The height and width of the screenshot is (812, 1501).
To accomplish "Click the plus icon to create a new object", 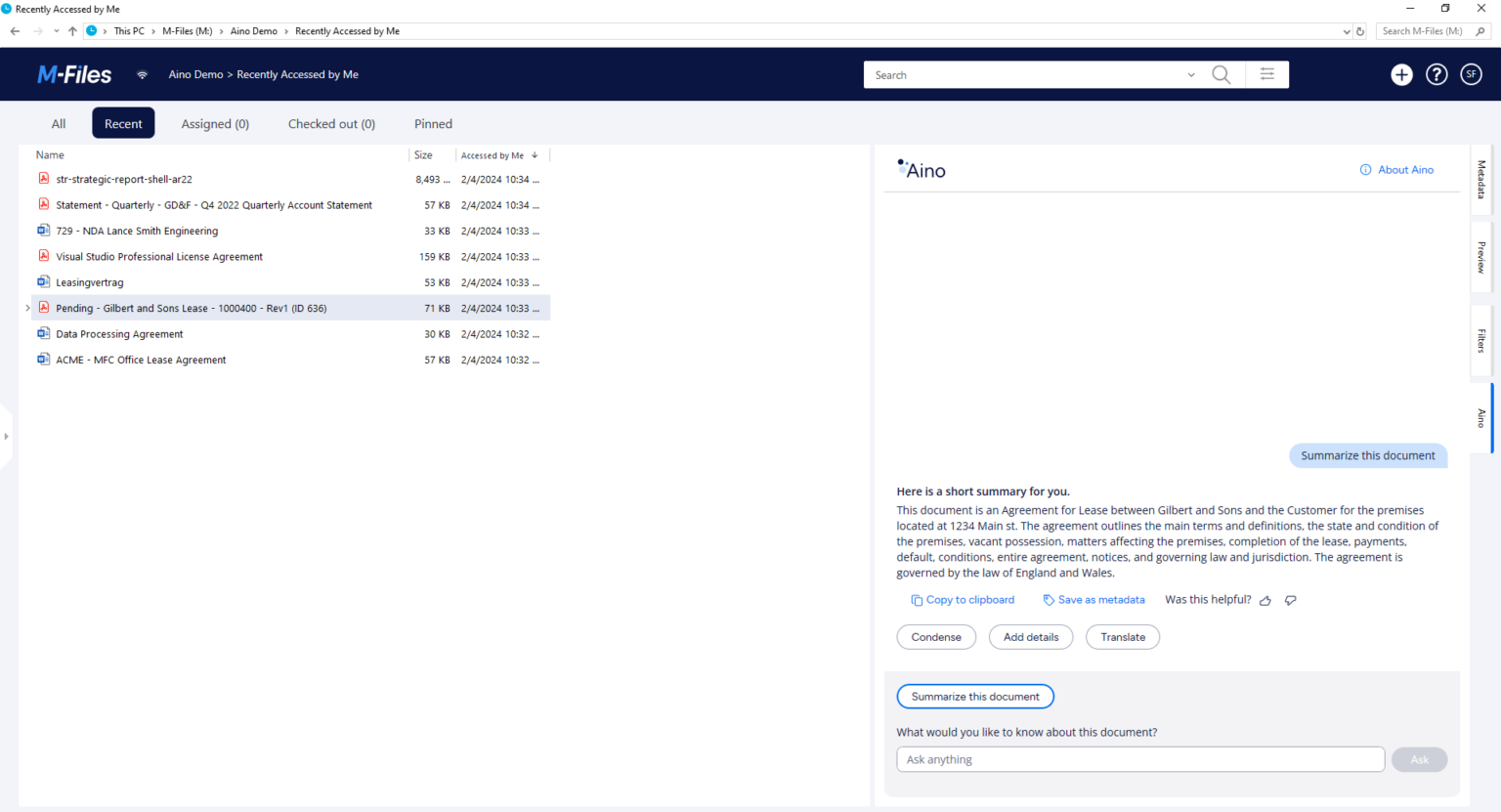I will (x=1401, y=73).
